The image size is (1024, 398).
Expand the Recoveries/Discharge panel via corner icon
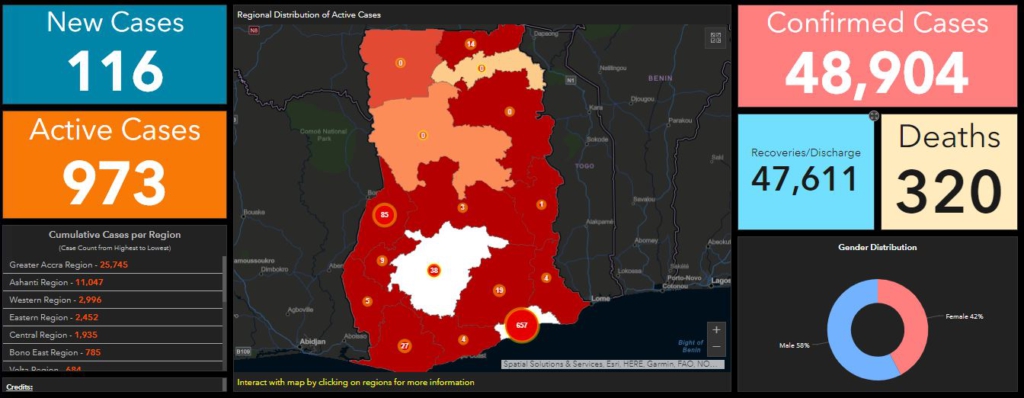click(874, 116)
